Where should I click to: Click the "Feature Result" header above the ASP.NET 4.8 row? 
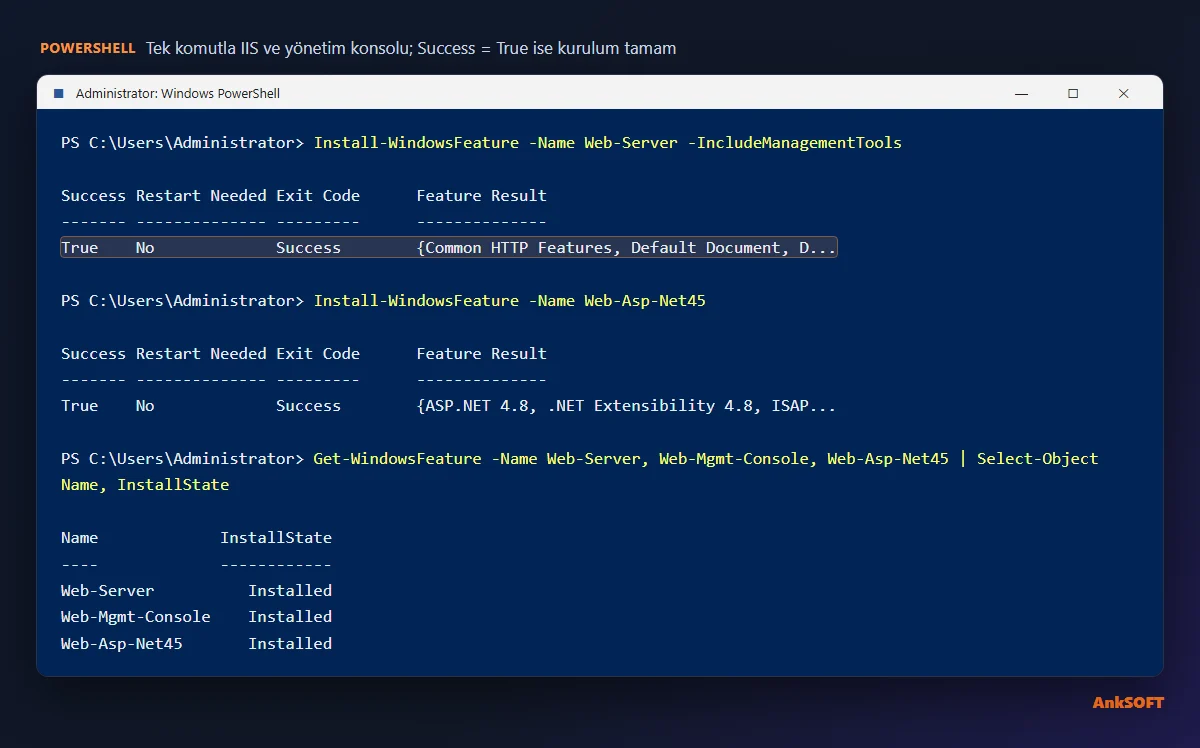[482, 354]
